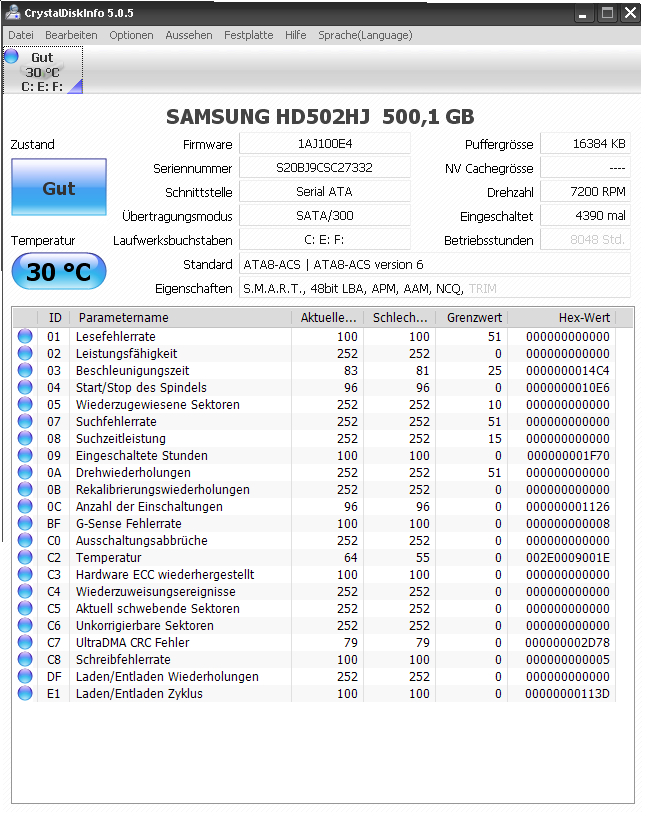The height and width of the screenshot is (822, 652).
Task: Open the Sprache(Language) menu
Action: click(x=365, y=35)
